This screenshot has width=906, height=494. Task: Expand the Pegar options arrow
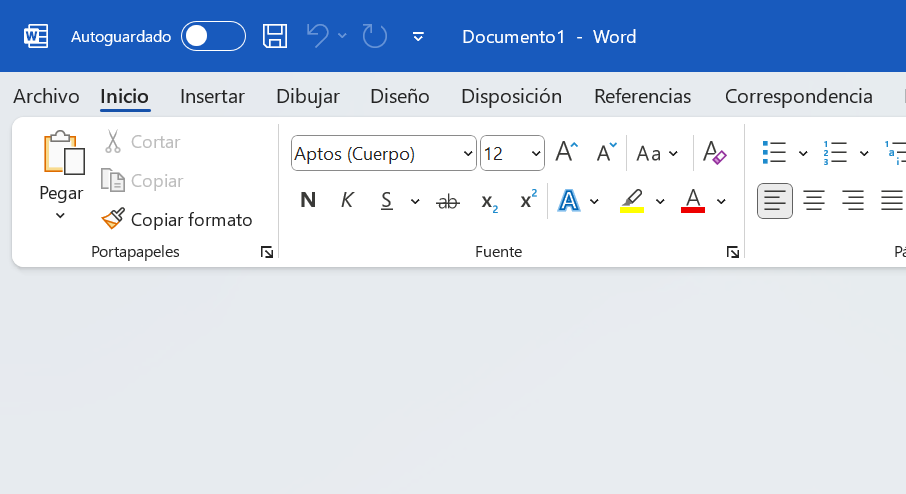[x=60, y=215]
